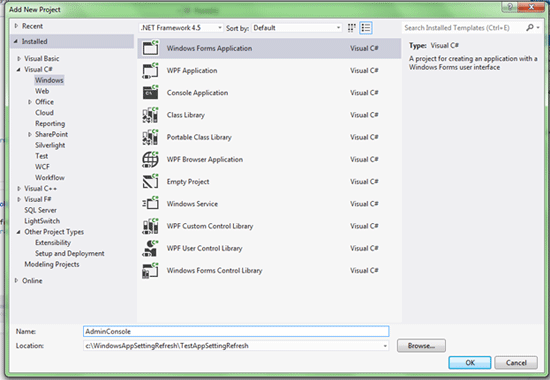This screenshot has height=380, width=550.
Task: Switch to small icons view
Action: (x=351, y=28)
